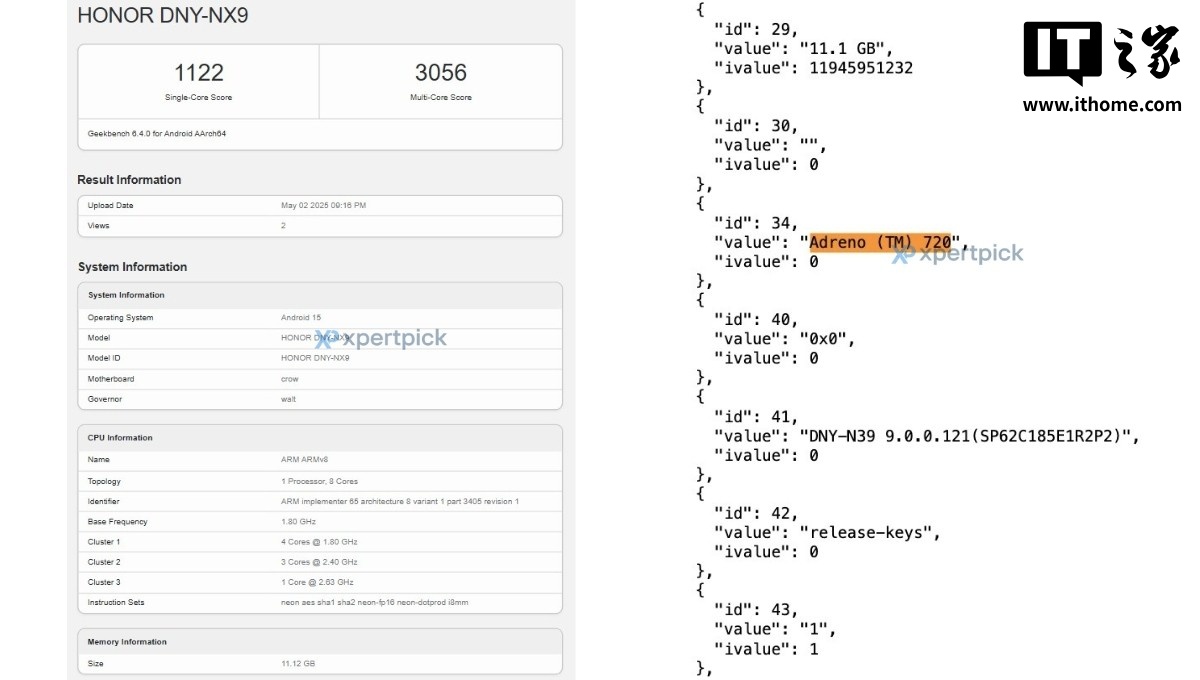Click the xpertpick watermark beside Adreno text
Image resolution: width=1200 pixels, height=680 pixels.
[958, 254]
